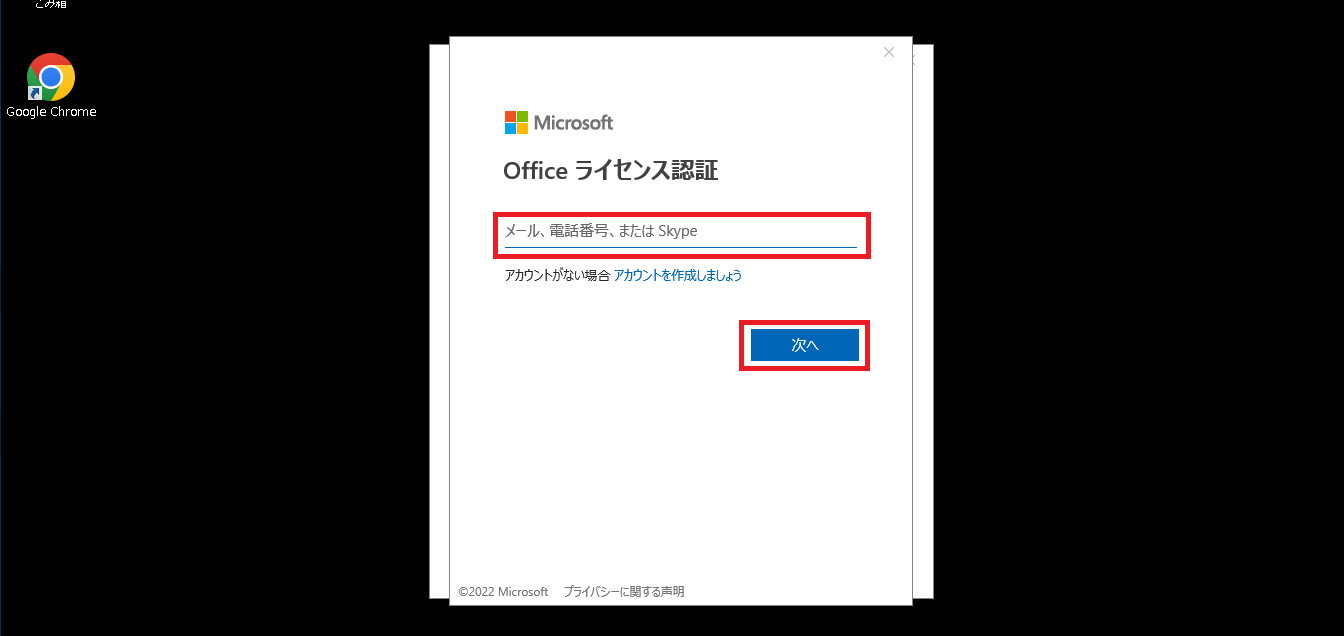
Task: Close the Office license activation dialog
Action: point(889,52)
